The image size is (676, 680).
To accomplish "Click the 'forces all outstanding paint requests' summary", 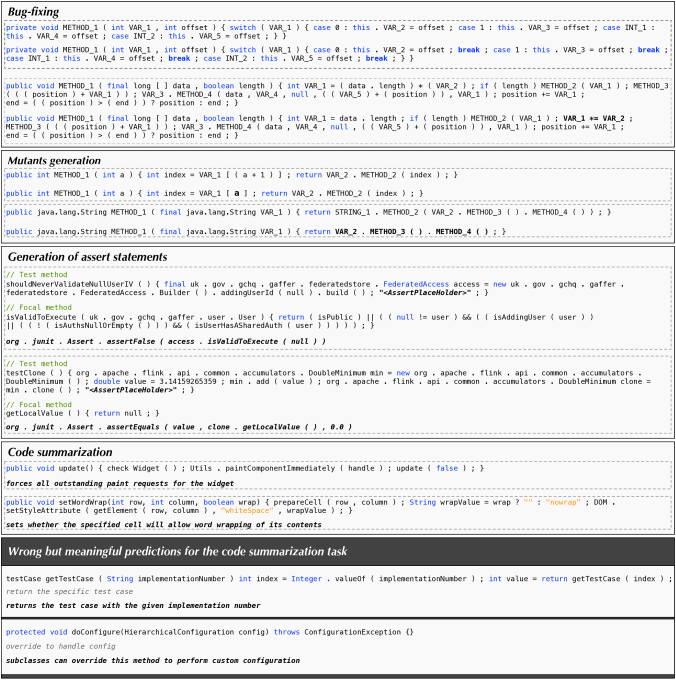I will coord(120,483).
